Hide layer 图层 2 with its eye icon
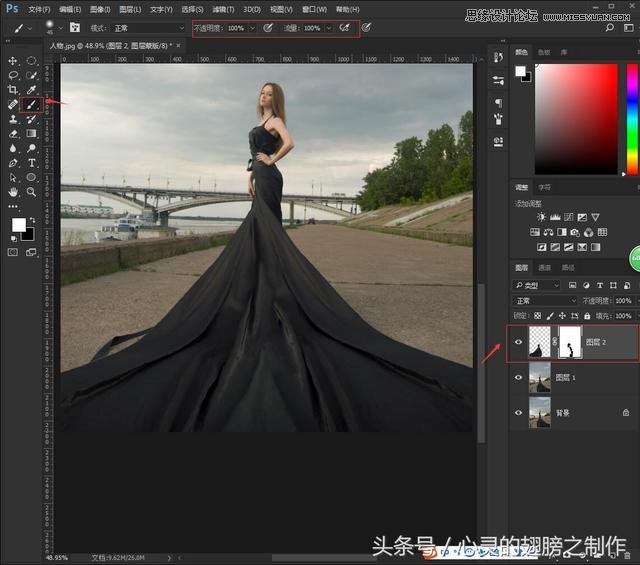Screen dimensions: 640x565 click(518, 342)
